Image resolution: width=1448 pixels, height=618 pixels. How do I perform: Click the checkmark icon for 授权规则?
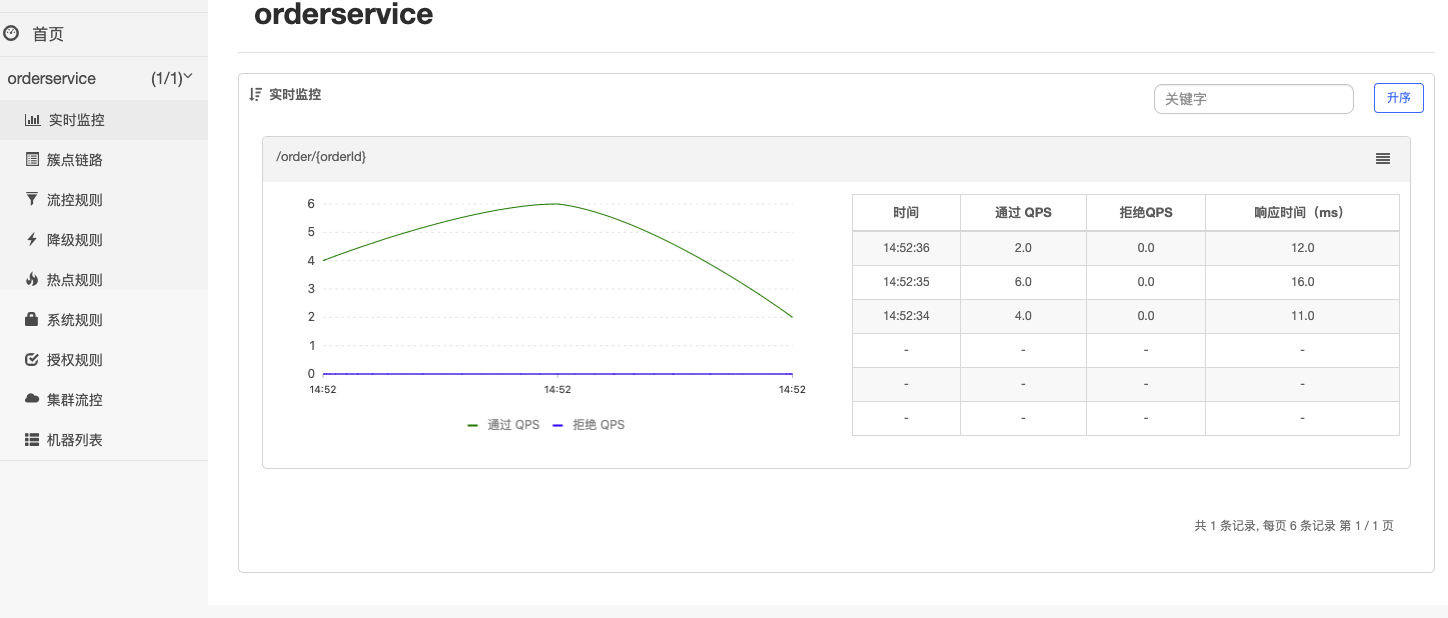[x=32, y=359]
